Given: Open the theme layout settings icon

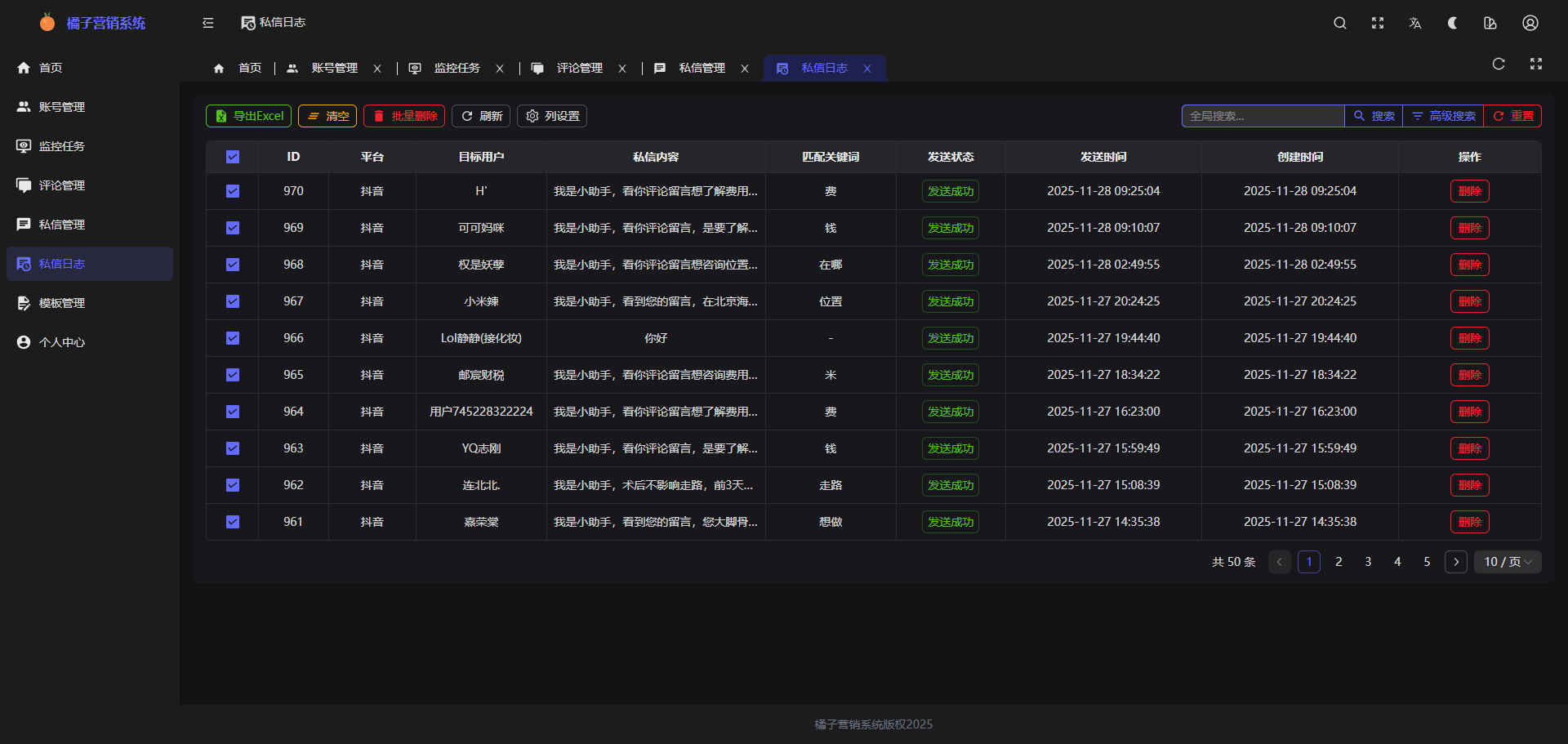Looking at the screenshot, I should coord(1490,23).
